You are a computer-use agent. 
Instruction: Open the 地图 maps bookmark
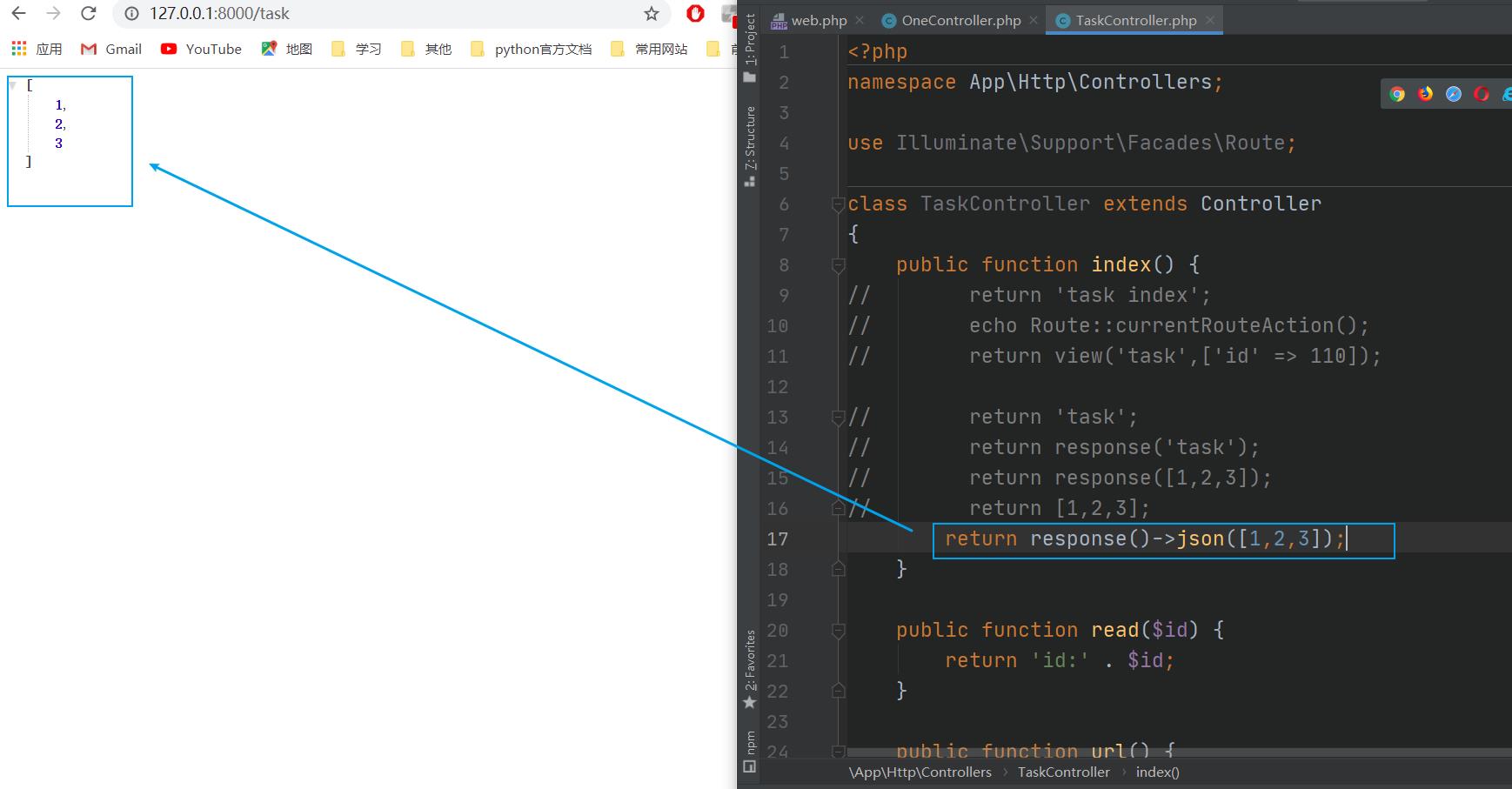(286, 49)
